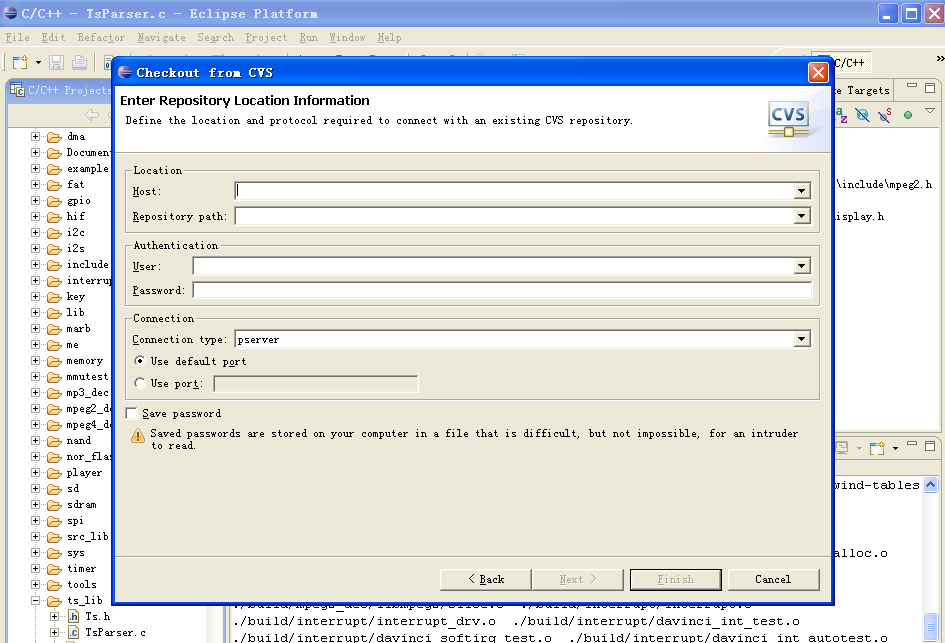This screenshot has height=643, width=945.
Task: Open the Host dropdown list
Action: point(802,190)
